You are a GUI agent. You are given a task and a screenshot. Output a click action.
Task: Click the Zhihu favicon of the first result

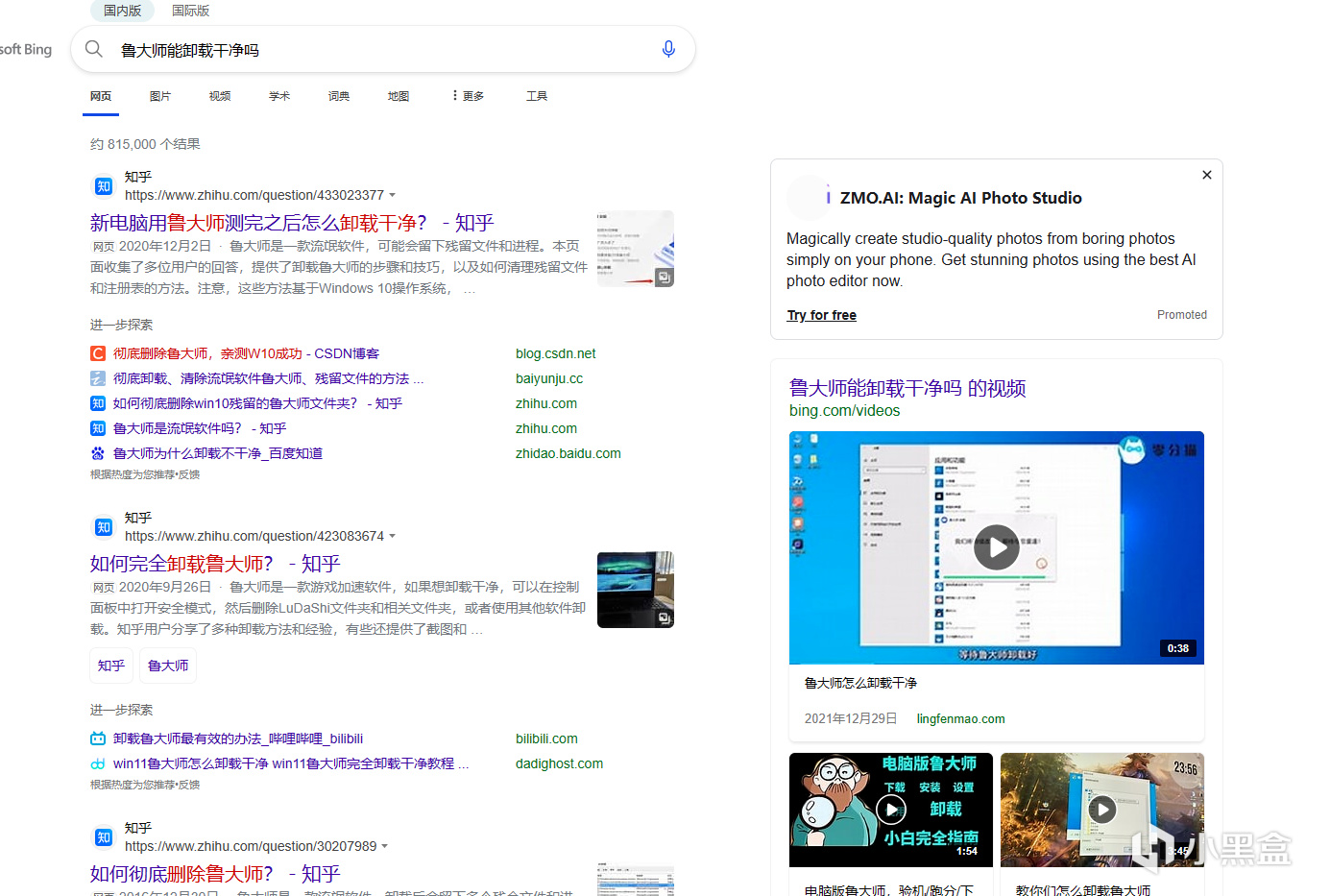pyautogui.click(x=104, y=186)
